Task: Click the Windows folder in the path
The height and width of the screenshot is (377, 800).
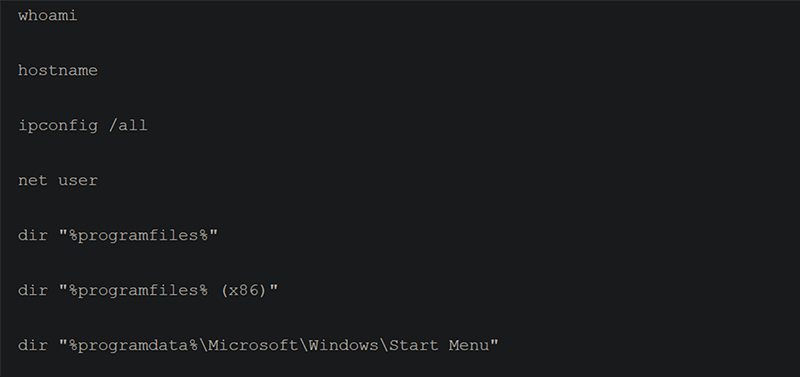Action: pos(343,345)
